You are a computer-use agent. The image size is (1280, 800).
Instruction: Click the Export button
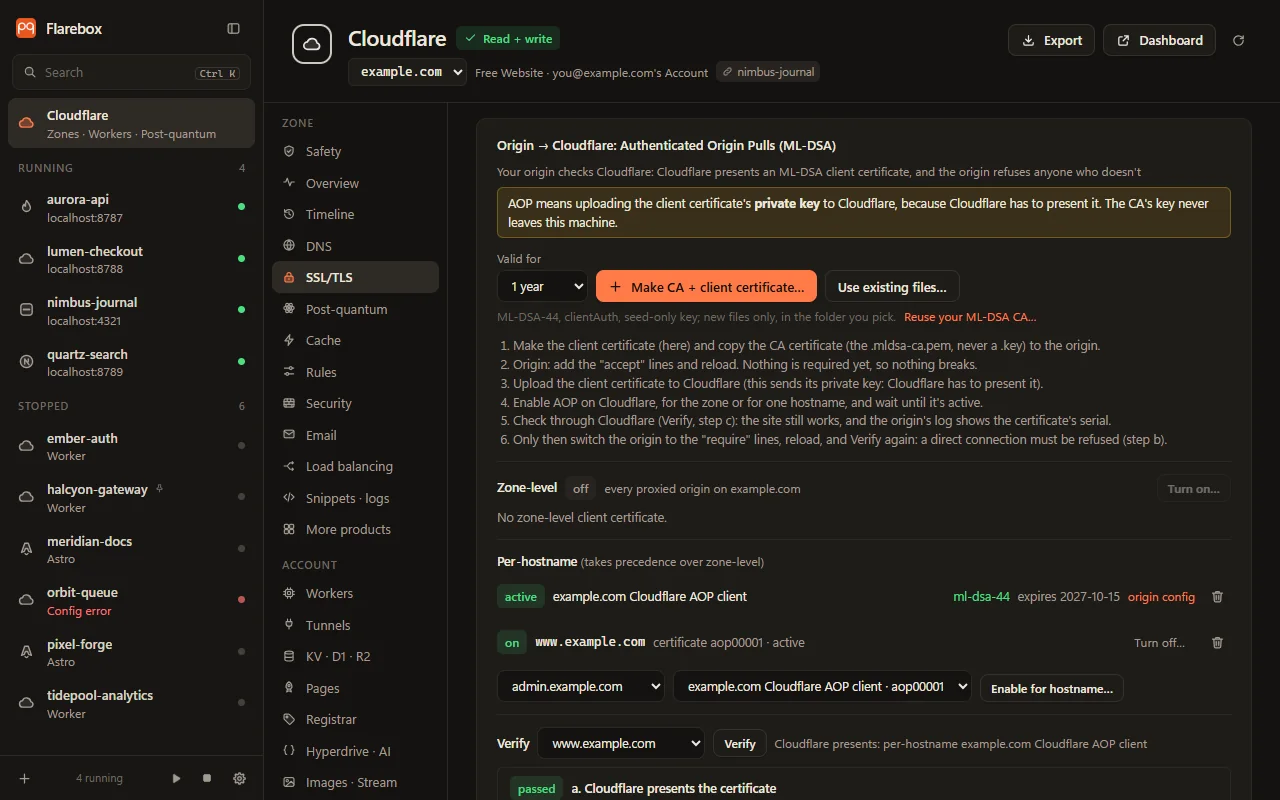pyautogui.click(x=1051, y=40)
